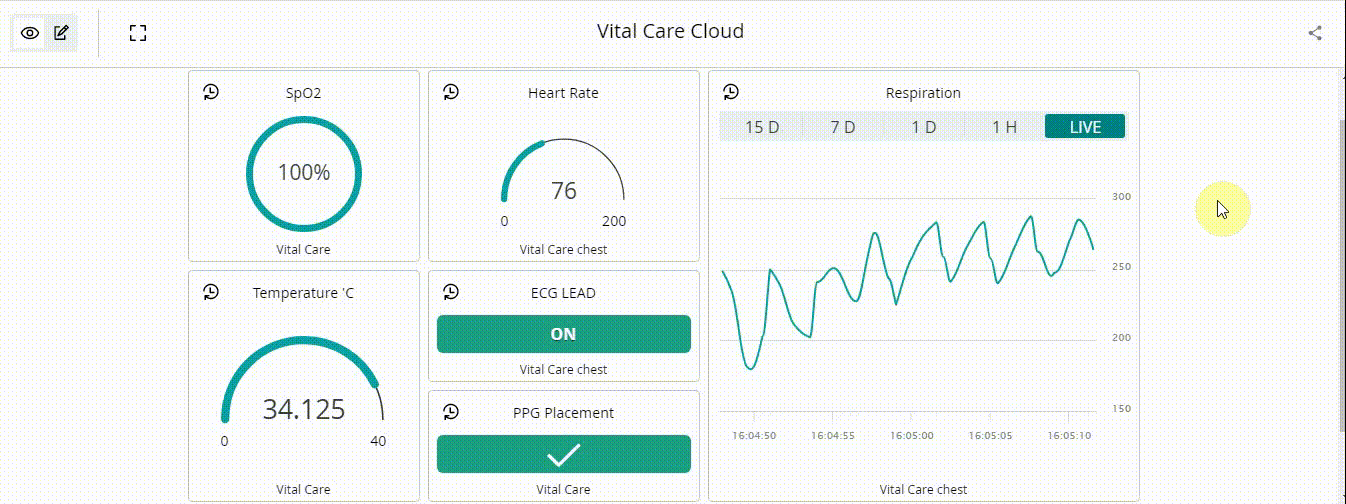Open SpO2 widget history icon

click(211, 92)
